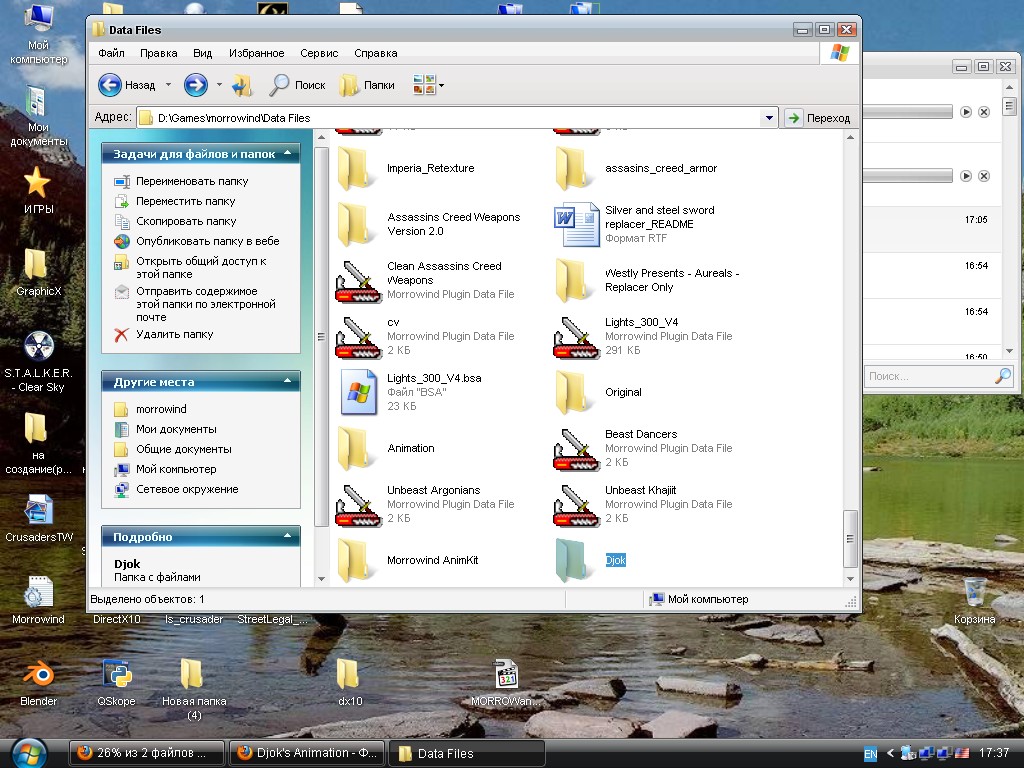Click the side task pane scrollbar thumb

[321, 337]
